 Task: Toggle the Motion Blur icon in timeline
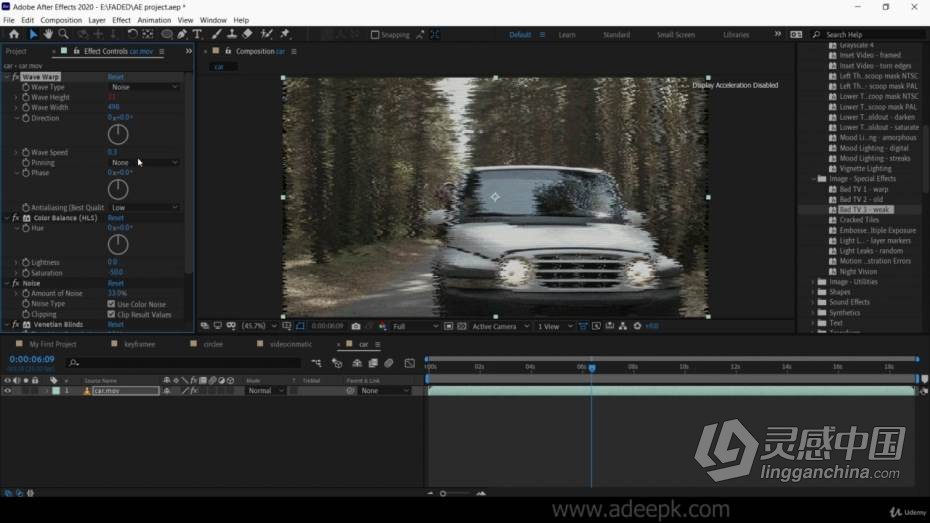click(389, 363)
